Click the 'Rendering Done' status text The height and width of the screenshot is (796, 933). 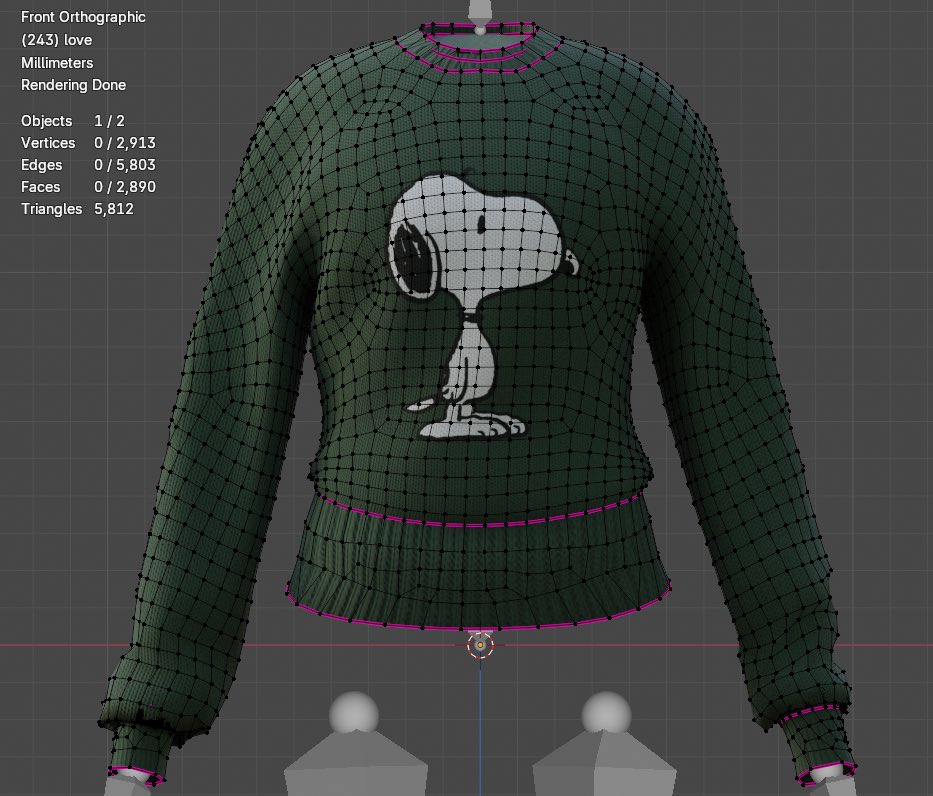click(73, 85)
